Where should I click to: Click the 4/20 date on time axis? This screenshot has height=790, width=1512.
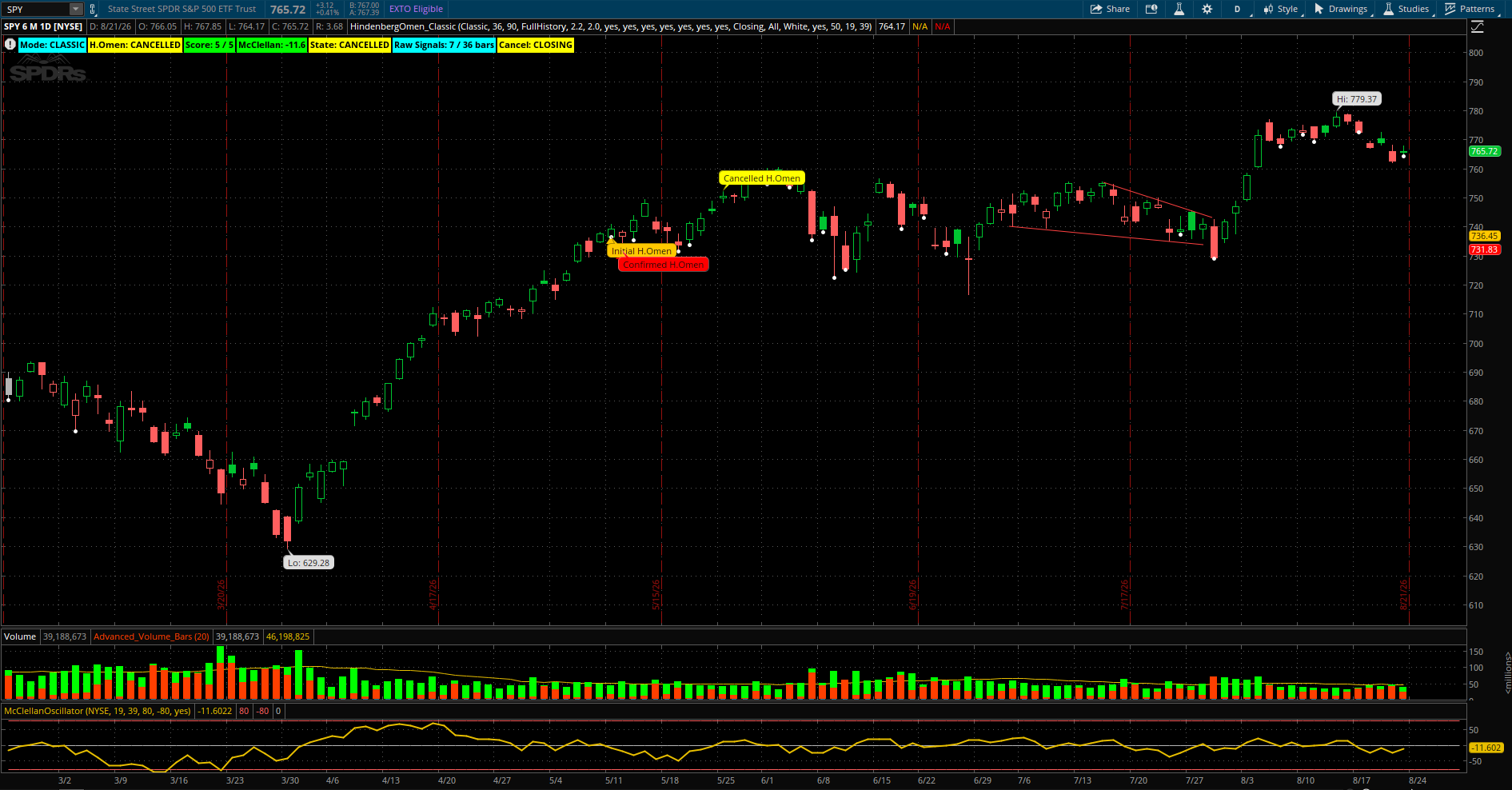(447, 780)
